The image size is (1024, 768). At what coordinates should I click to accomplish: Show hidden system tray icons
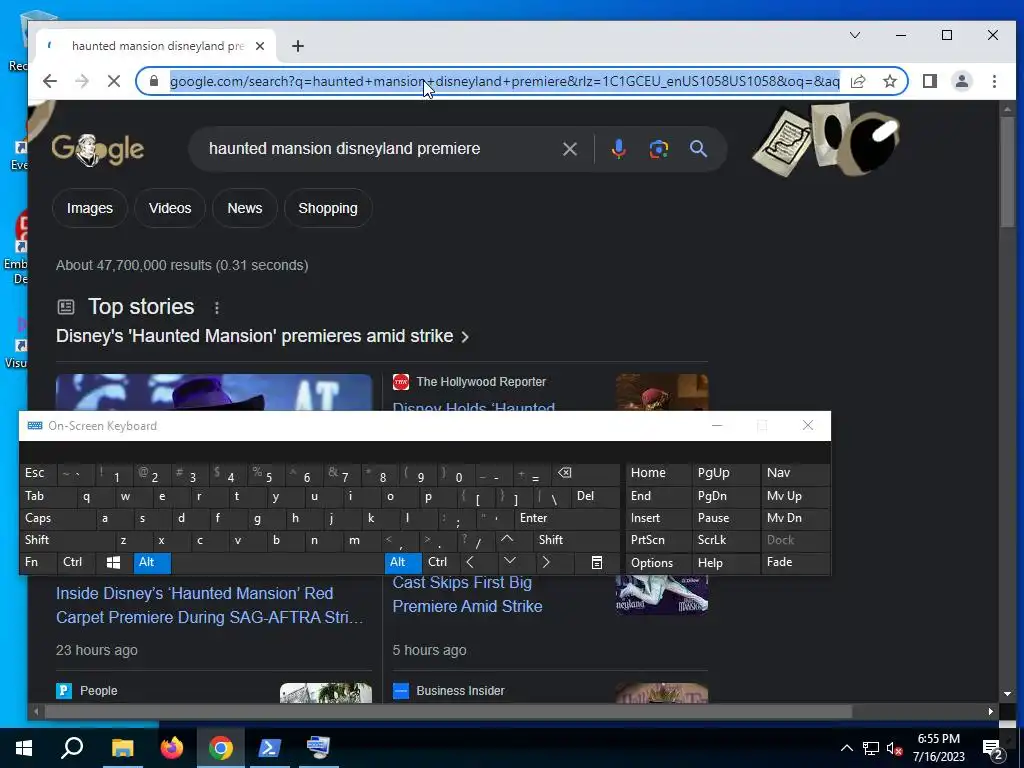(846, 748)
